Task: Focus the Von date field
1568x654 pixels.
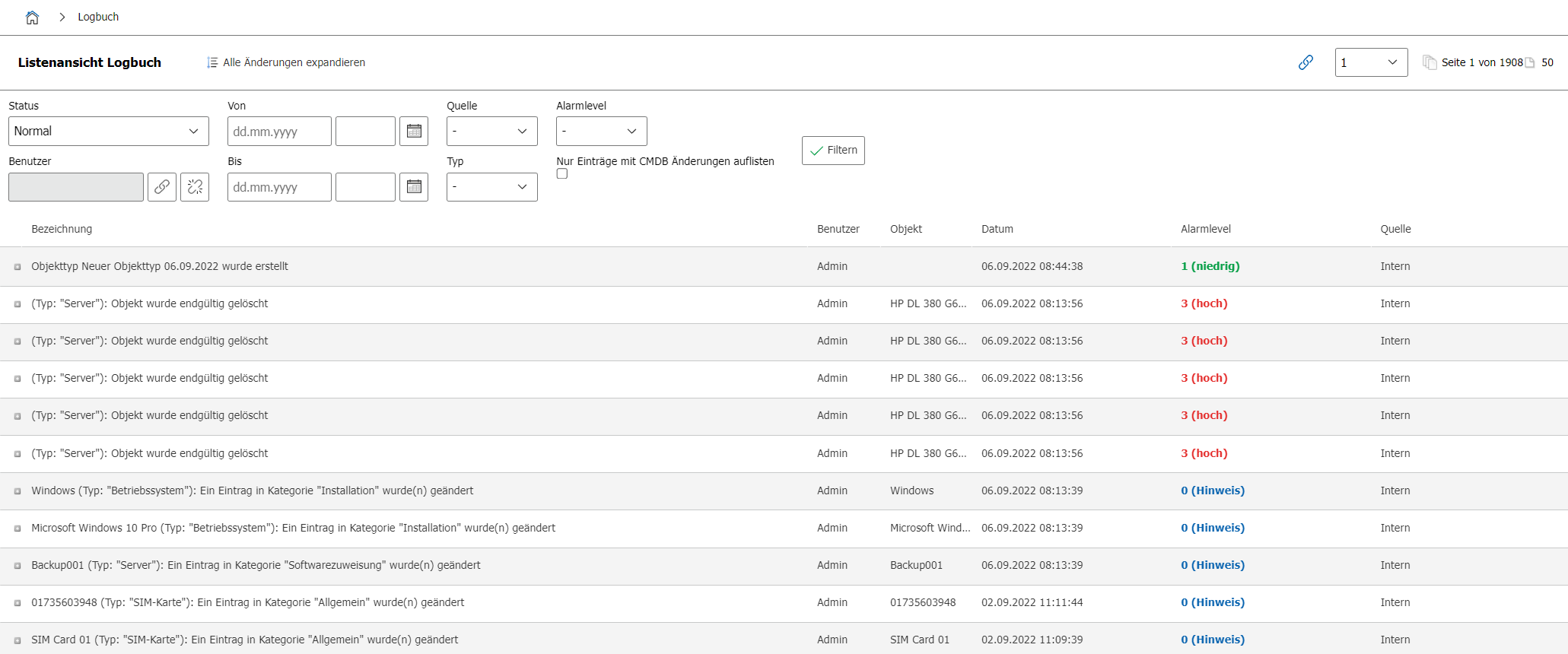Action: (279, 131)
